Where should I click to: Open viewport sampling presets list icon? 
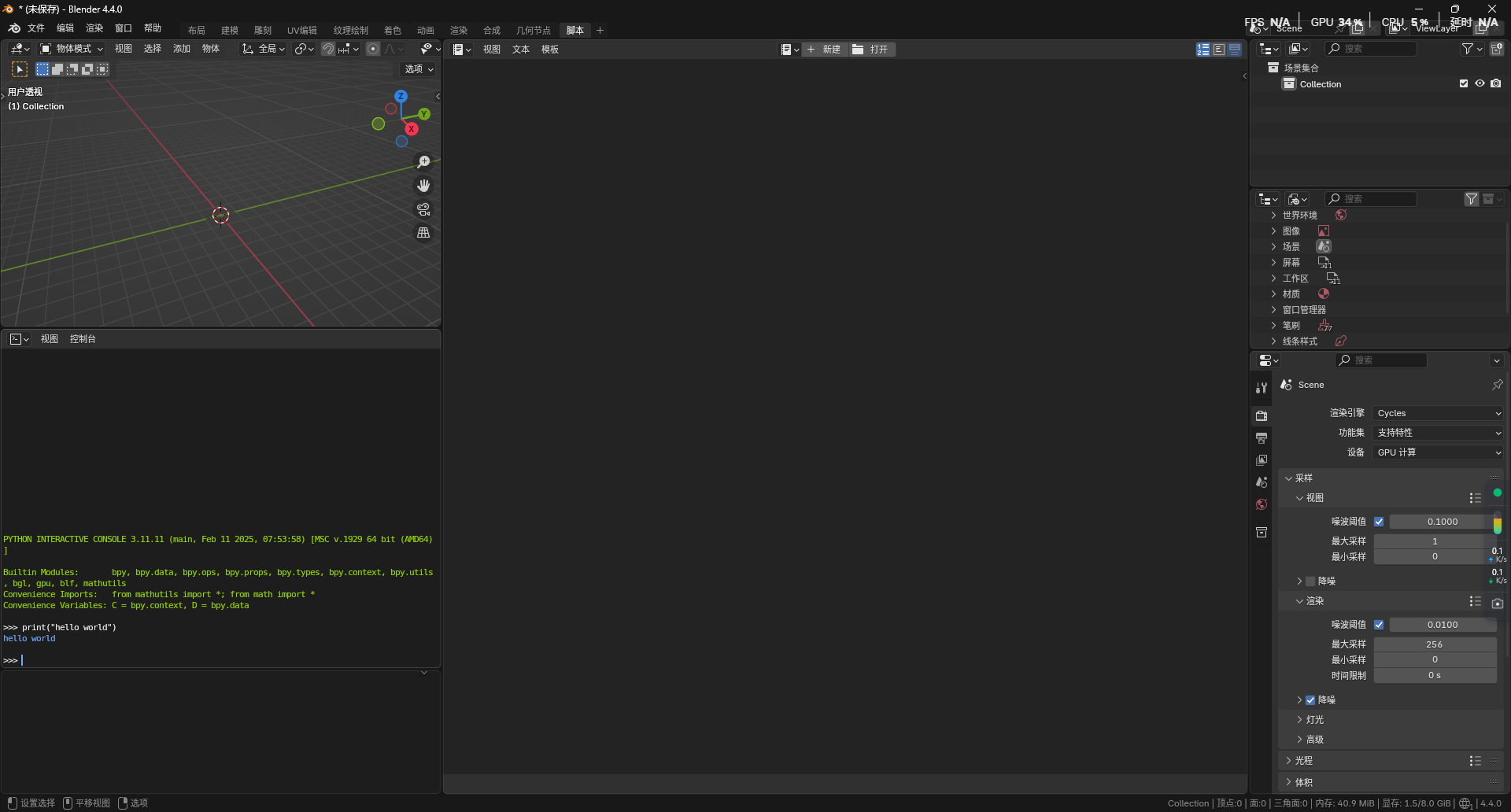(1475, 498)
